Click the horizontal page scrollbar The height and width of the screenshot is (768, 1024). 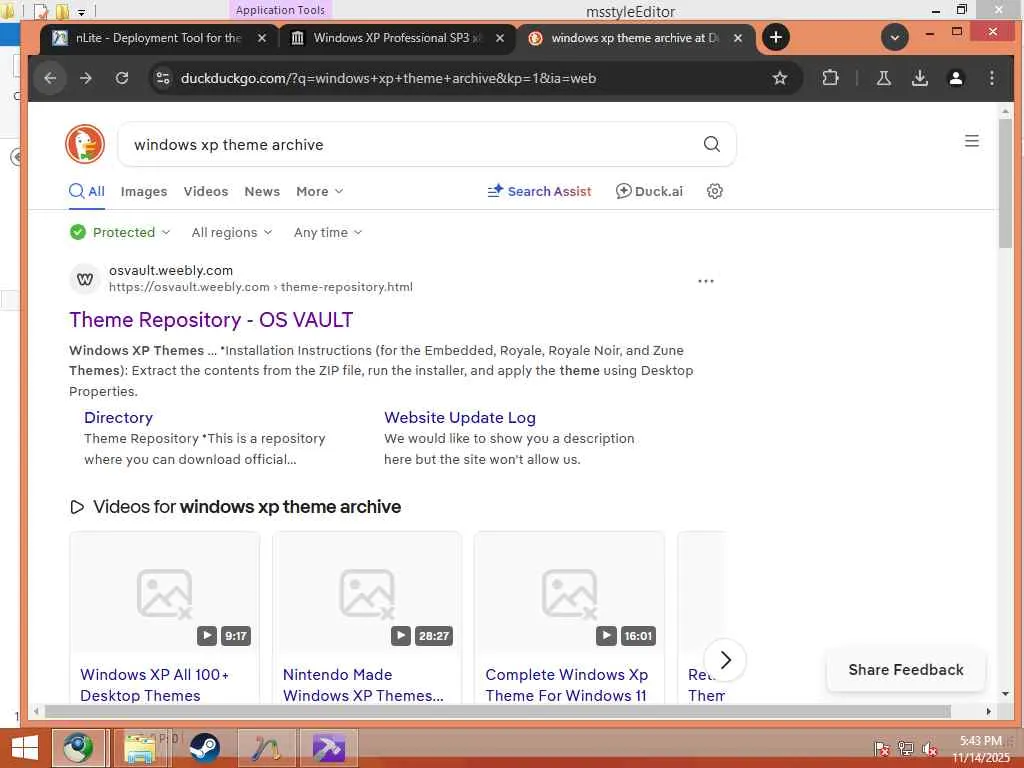click(496, 711)
